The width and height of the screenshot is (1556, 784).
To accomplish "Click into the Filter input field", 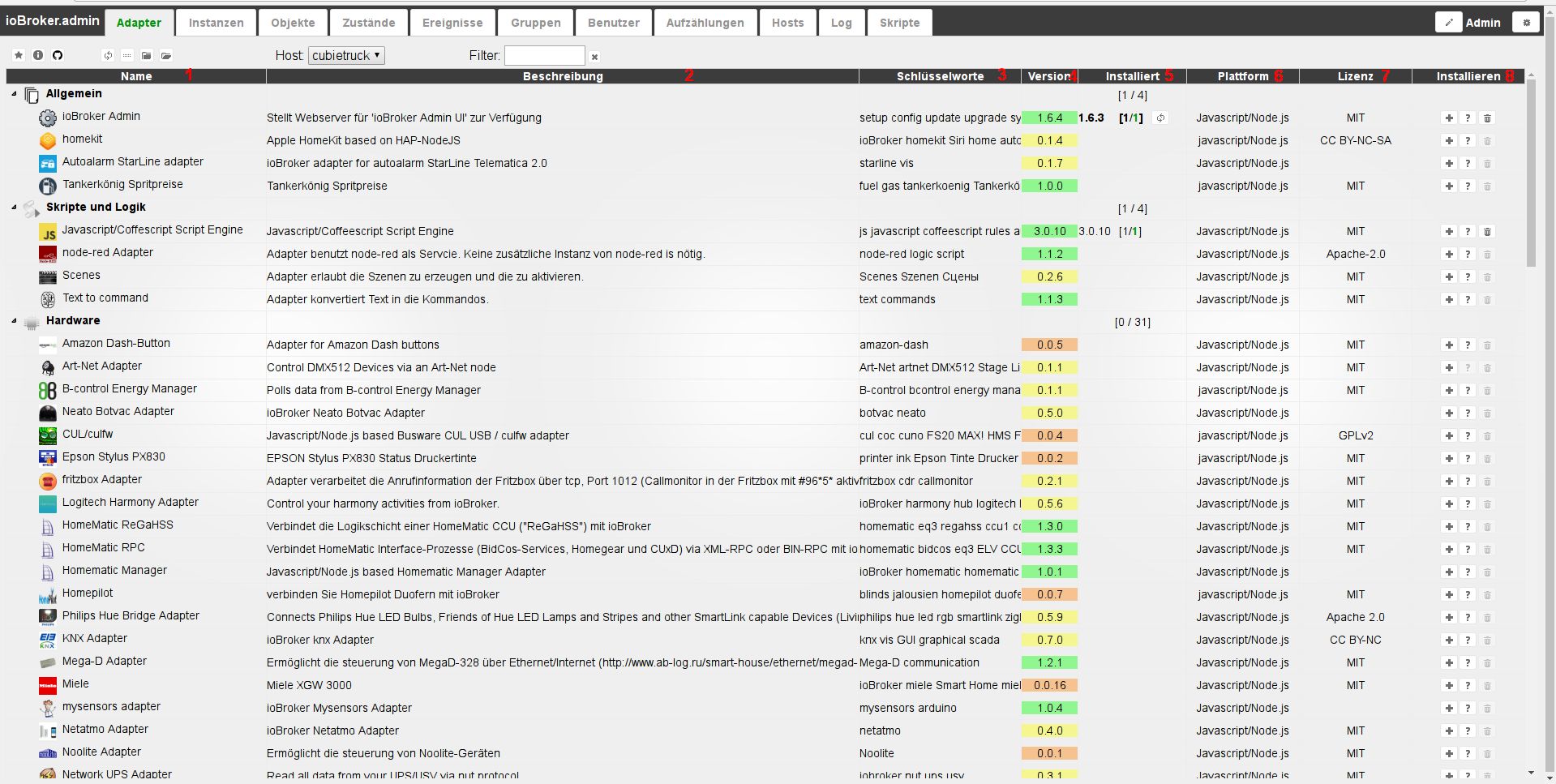I will pyautogui.click(x=544, y=55).
